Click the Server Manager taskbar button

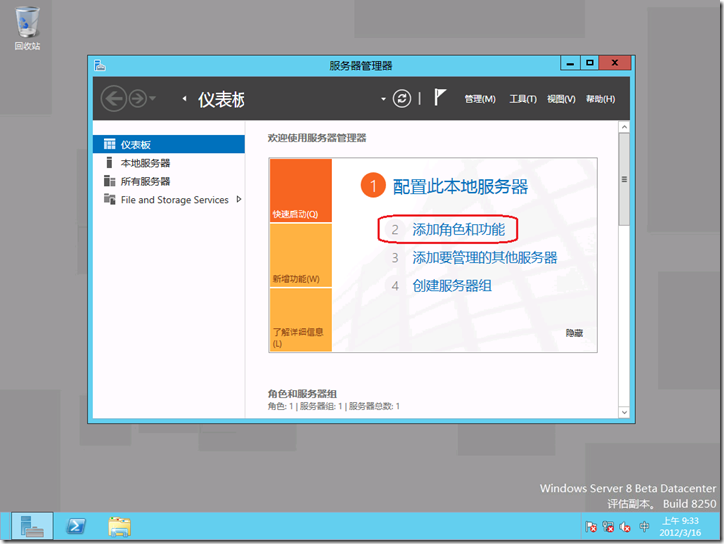pyautogui.click(x=32, y=526)
